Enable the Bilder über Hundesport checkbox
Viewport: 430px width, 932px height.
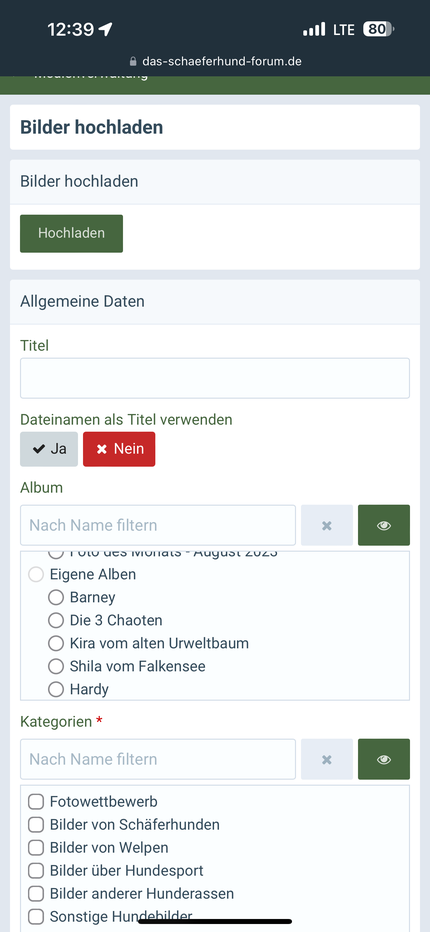pos(36,871)
